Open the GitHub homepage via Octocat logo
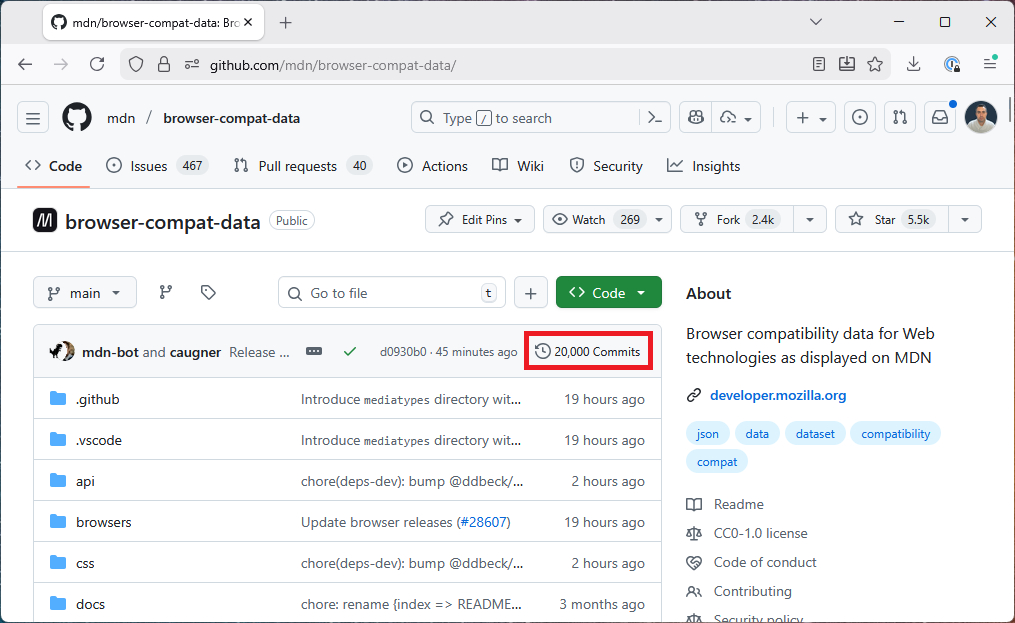This screenshot has width=1015, height=623. point(77,118)
